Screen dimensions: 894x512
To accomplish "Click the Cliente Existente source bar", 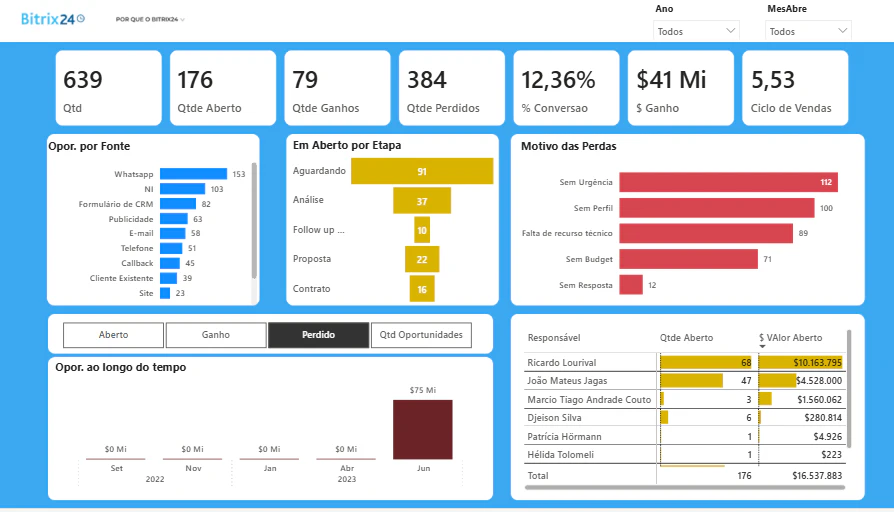I will click(168, 278).
